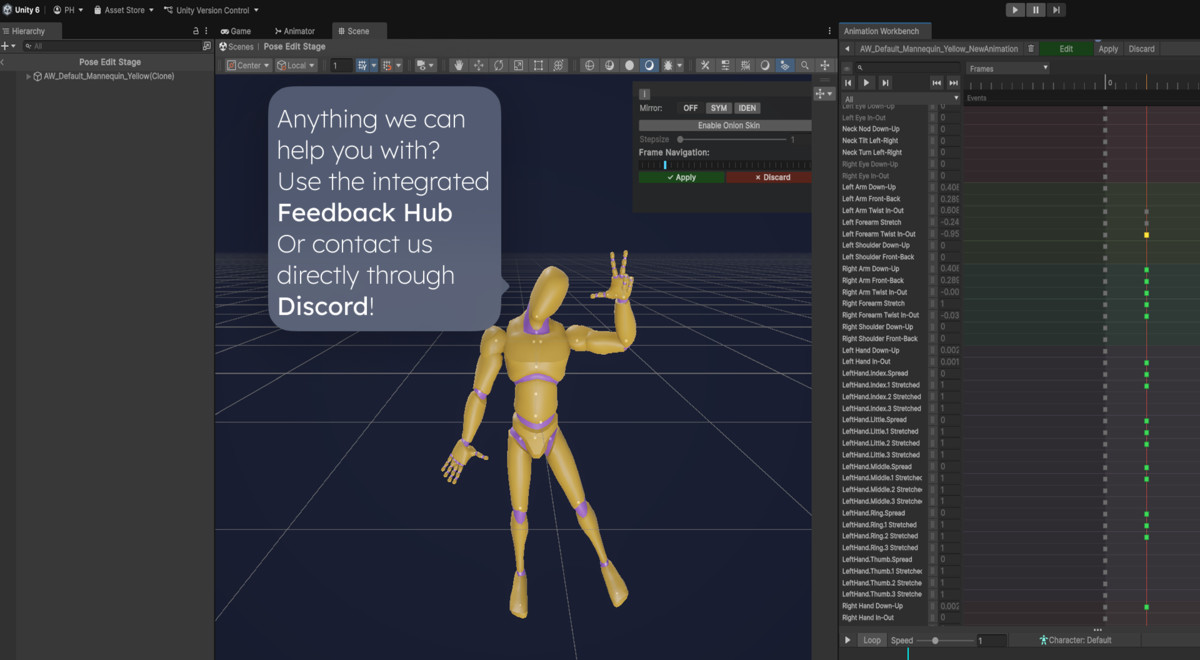Click the debug bug icon in Scene toolbar
Screen dimensions: 1200x660
point(668,65)
